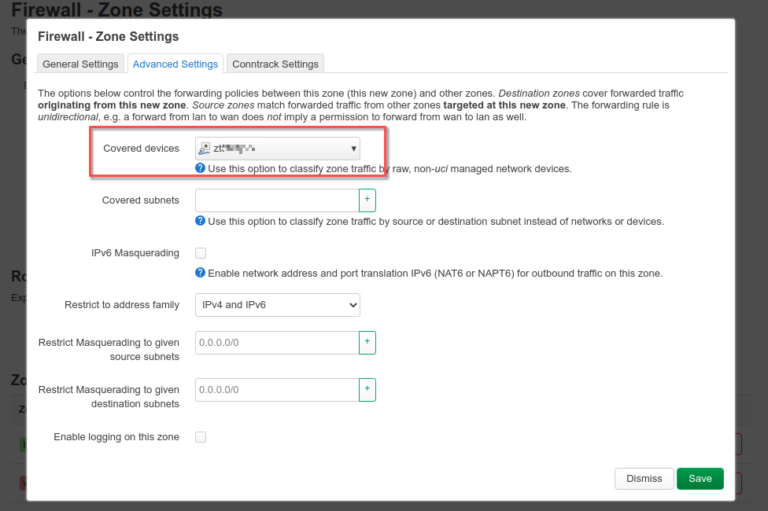The width and height of the screenshot is (768, 511).
Task: Click the masquerading destination subnets input
Action: tap(277, 389)
